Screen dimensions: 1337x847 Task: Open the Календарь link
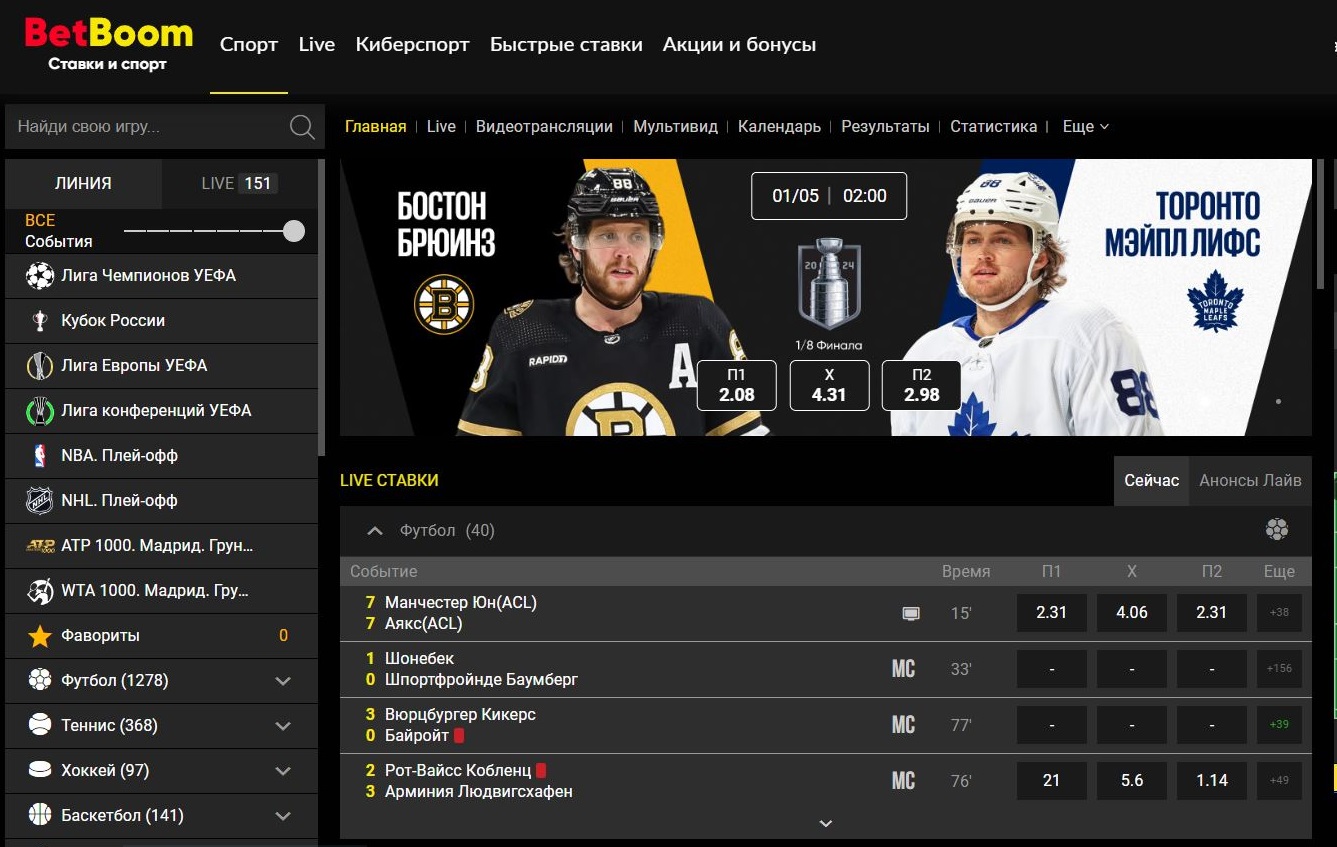[779, 127]
